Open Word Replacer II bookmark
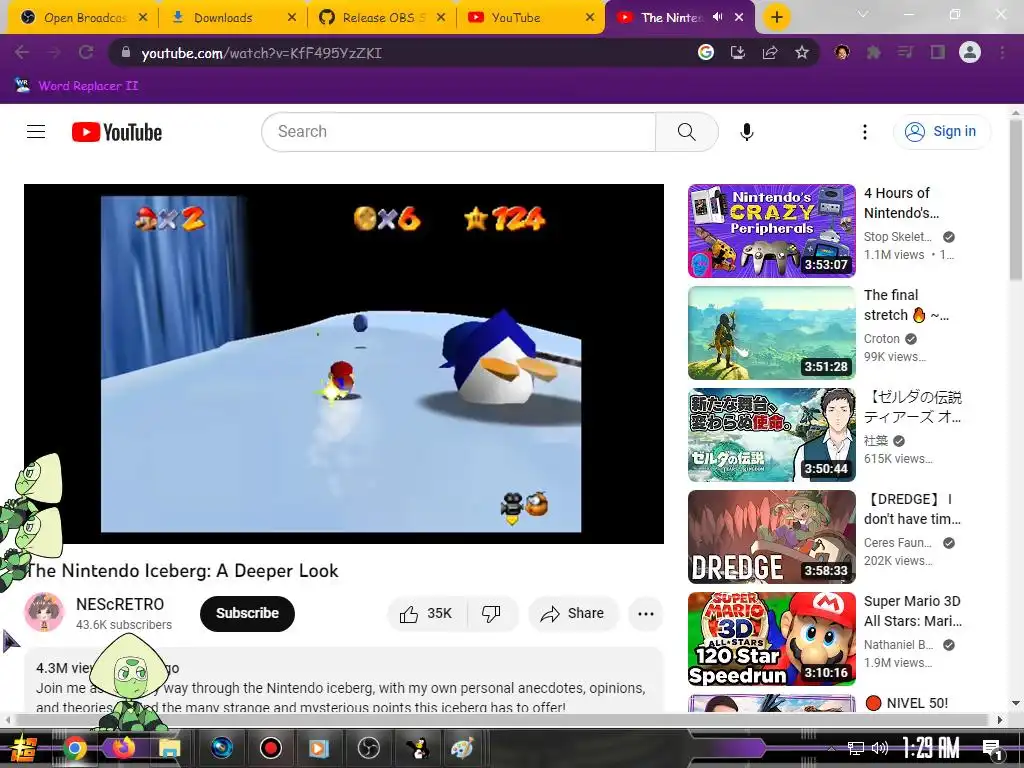 [x=77, y=86]
